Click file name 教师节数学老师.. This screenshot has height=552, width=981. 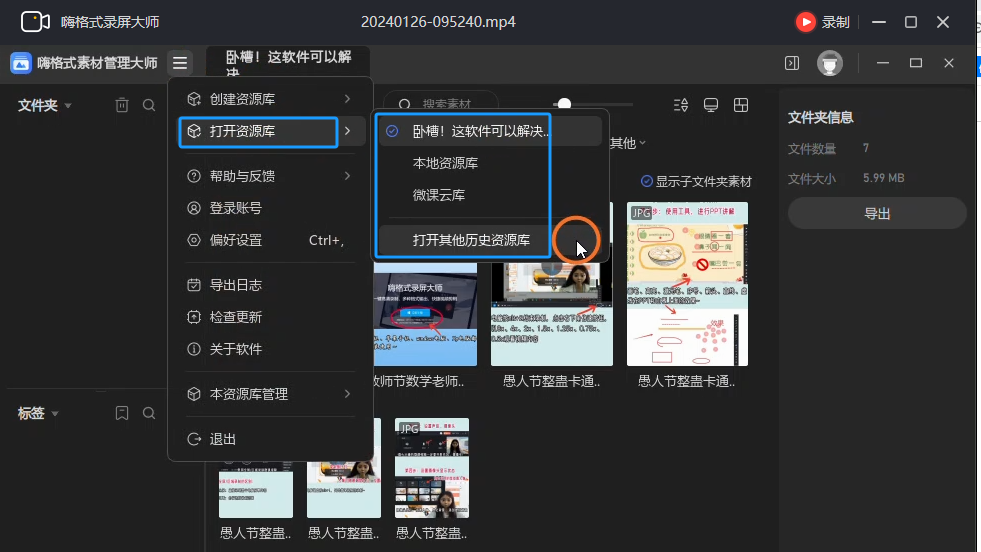tap(419, 381)
